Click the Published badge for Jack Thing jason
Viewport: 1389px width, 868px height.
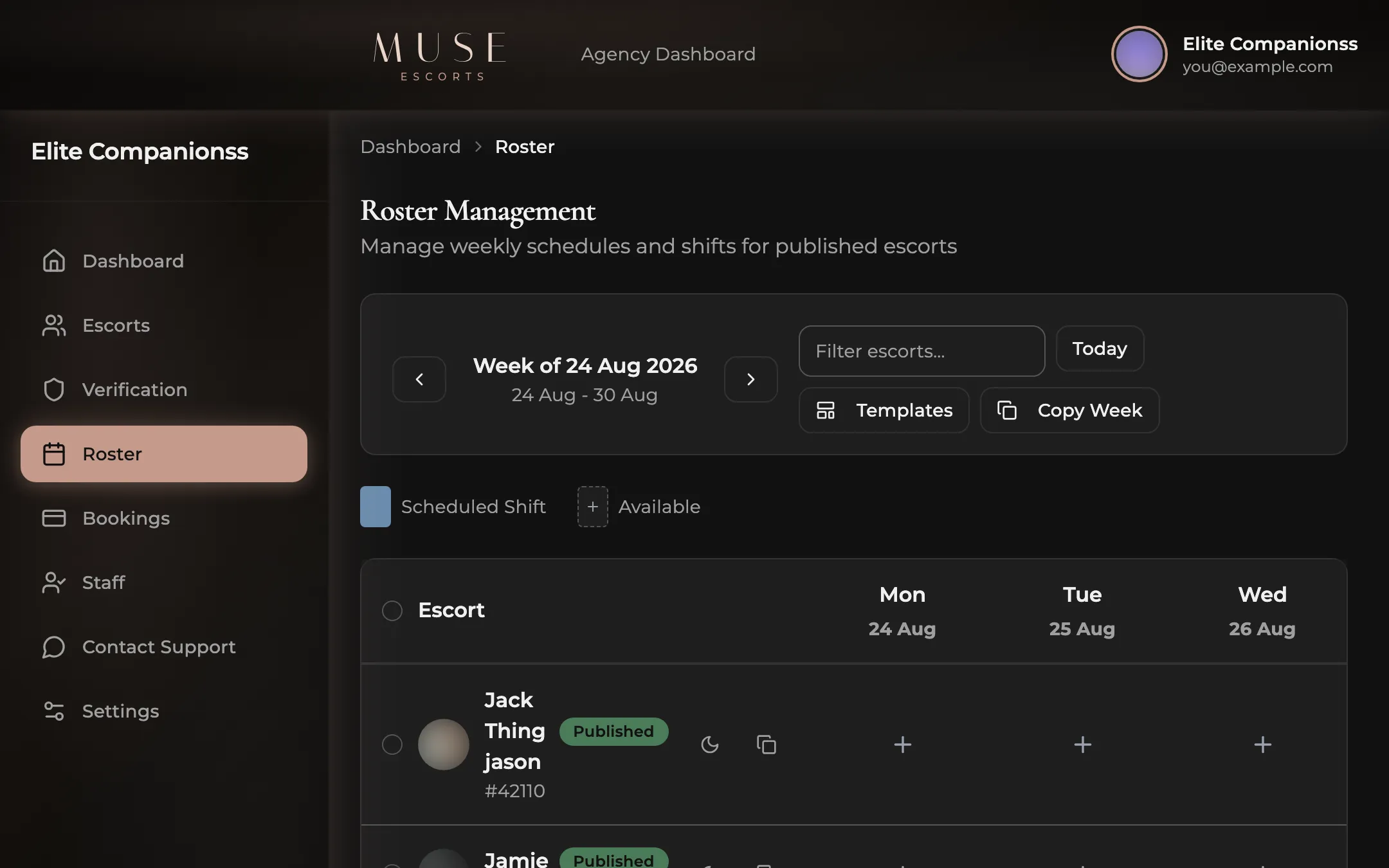point(613,732)
